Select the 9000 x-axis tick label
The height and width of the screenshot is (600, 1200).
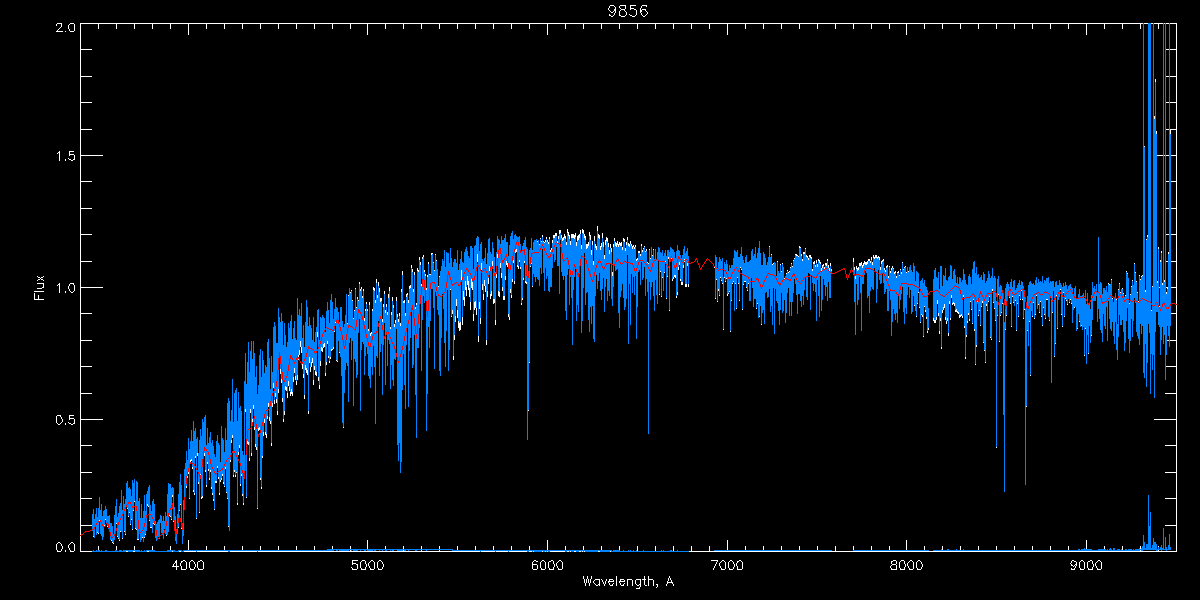pos(1087,565)
